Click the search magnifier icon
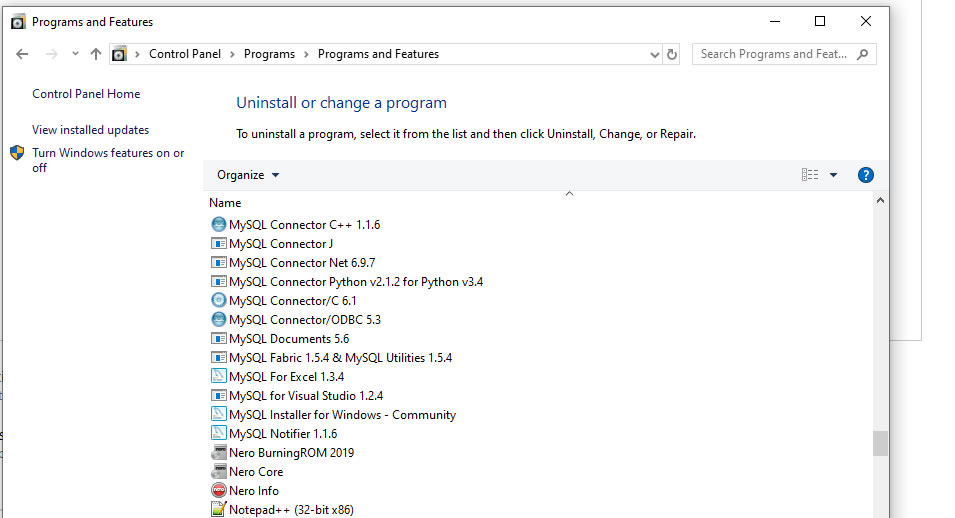Image resolution: width=955 pixels, height=518 pixels. (862, 54)
